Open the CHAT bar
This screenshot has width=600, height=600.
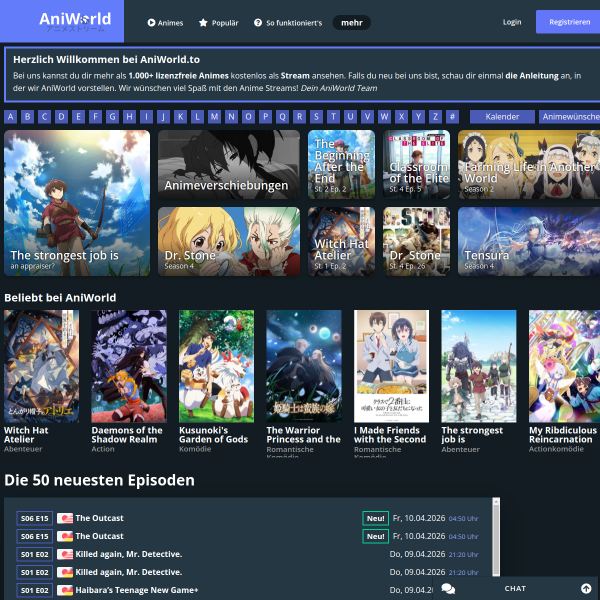[x=516, y=588]
